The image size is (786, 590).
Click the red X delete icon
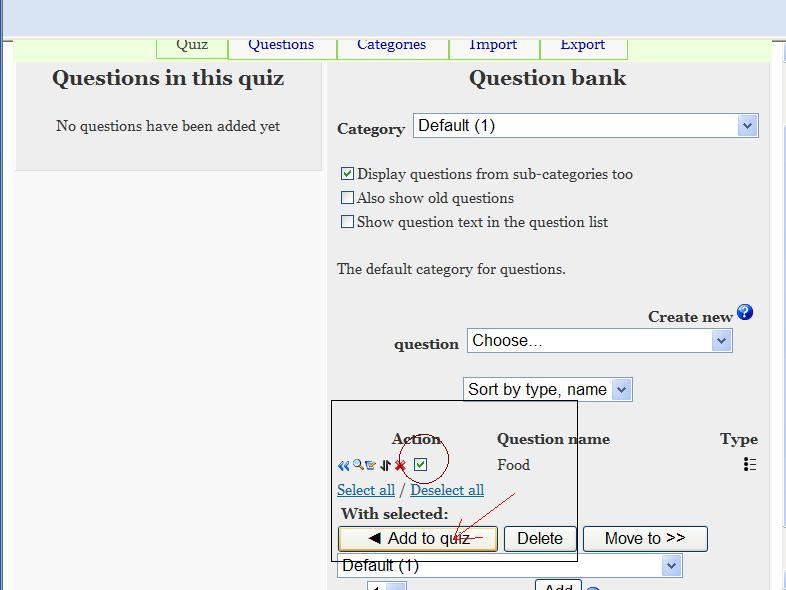[400, 465]
